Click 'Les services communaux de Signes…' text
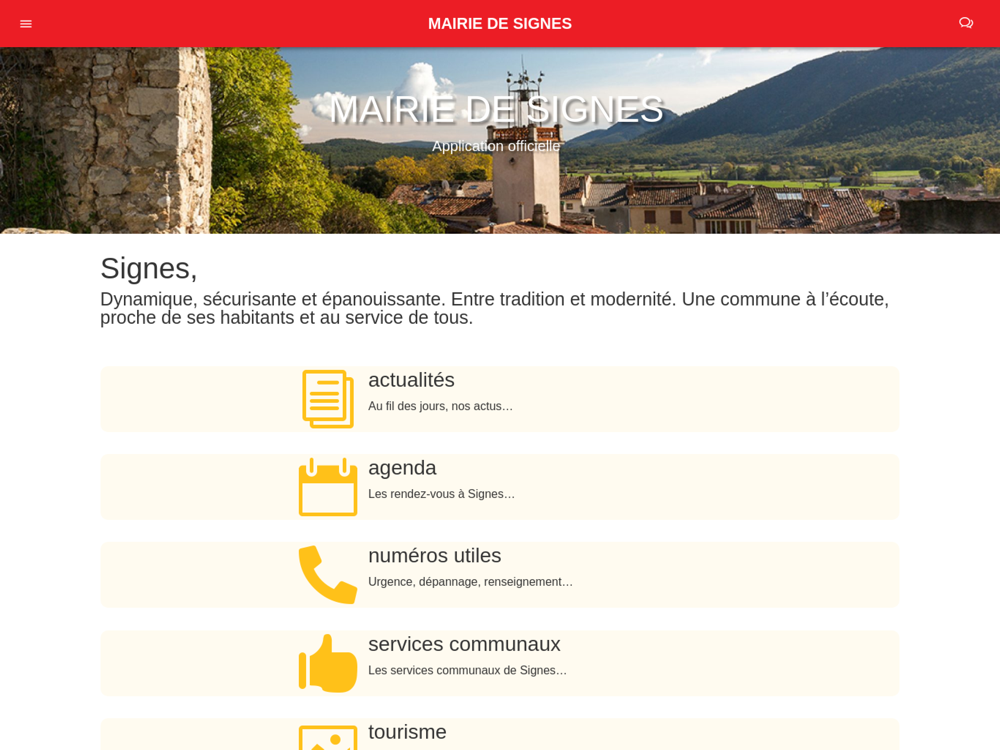The image size is (1000, 750). click(467, 670)
